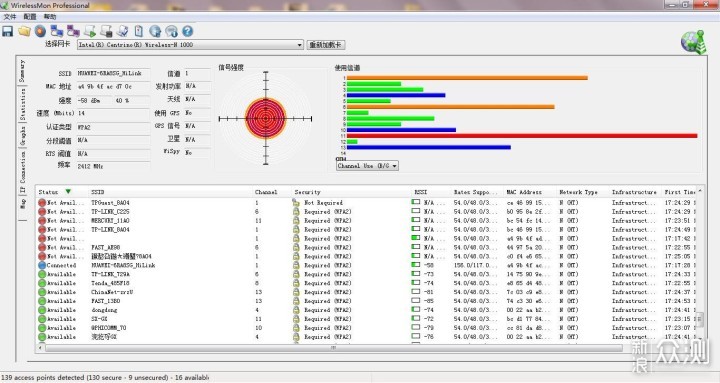
Task: Click the 重新加载卡 reload cards button
Action: pos(326,45)
